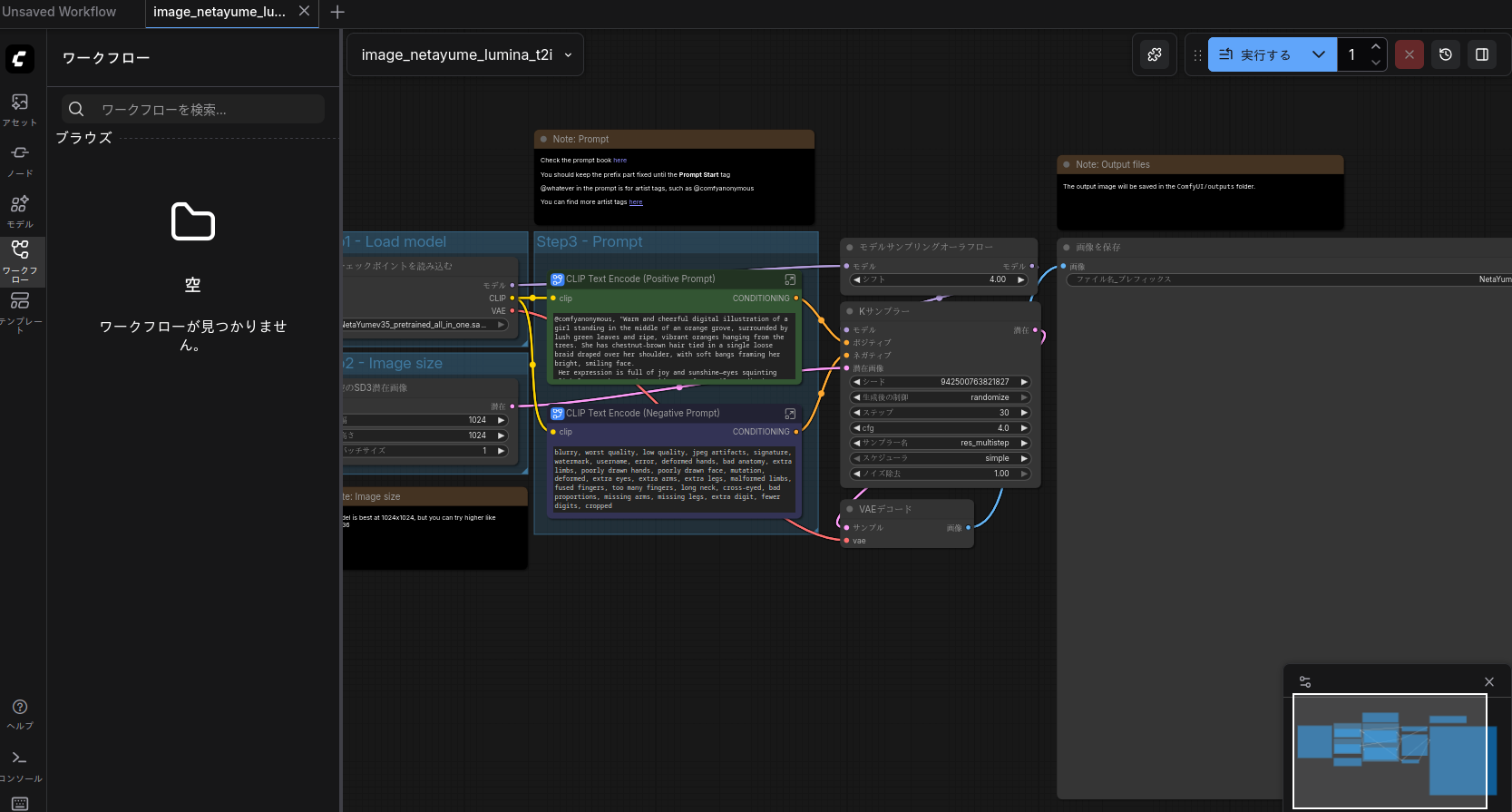
Task: Collapse the Note: Prompt node via its dot
Action: tap(543, 139)
